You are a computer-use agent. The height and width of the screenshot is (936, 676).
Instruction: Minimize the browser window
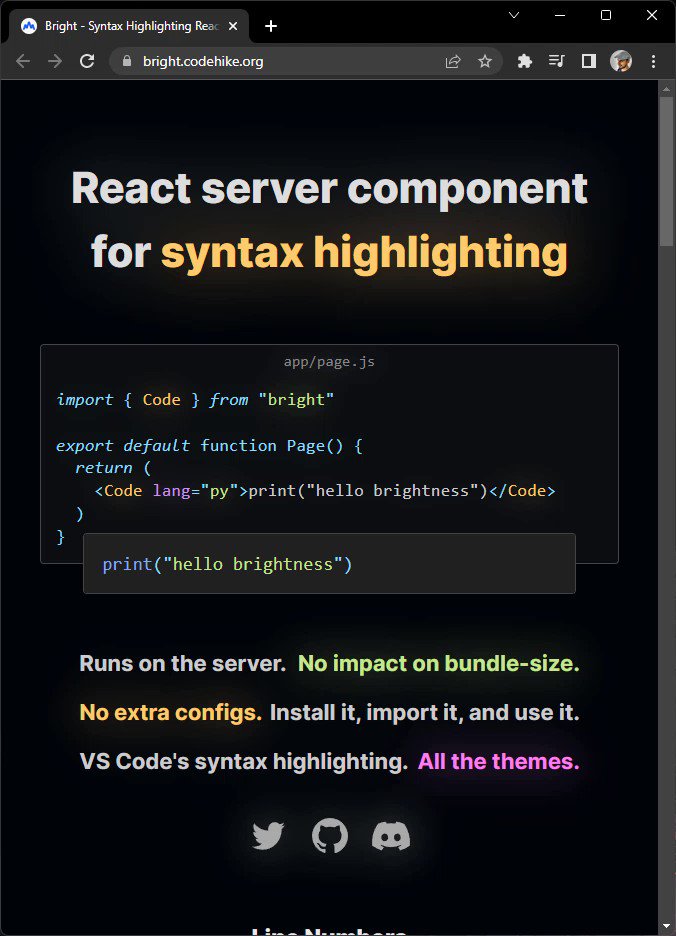click(x=560, y=15)
